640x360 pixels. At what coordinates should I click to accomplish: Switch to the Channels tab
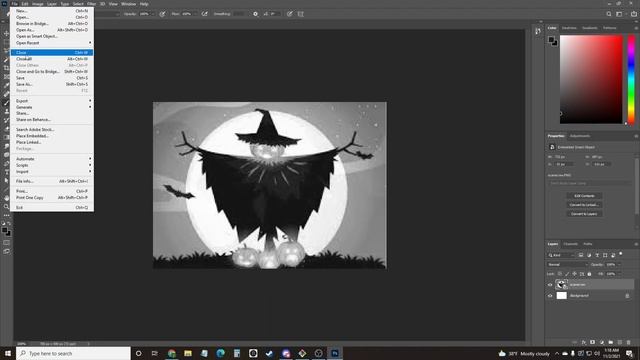coord(570,244)
